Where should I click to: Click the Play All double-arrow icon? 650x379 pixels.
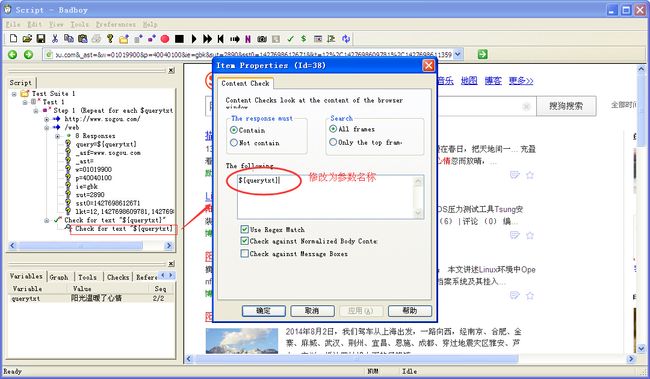(207, 39)
